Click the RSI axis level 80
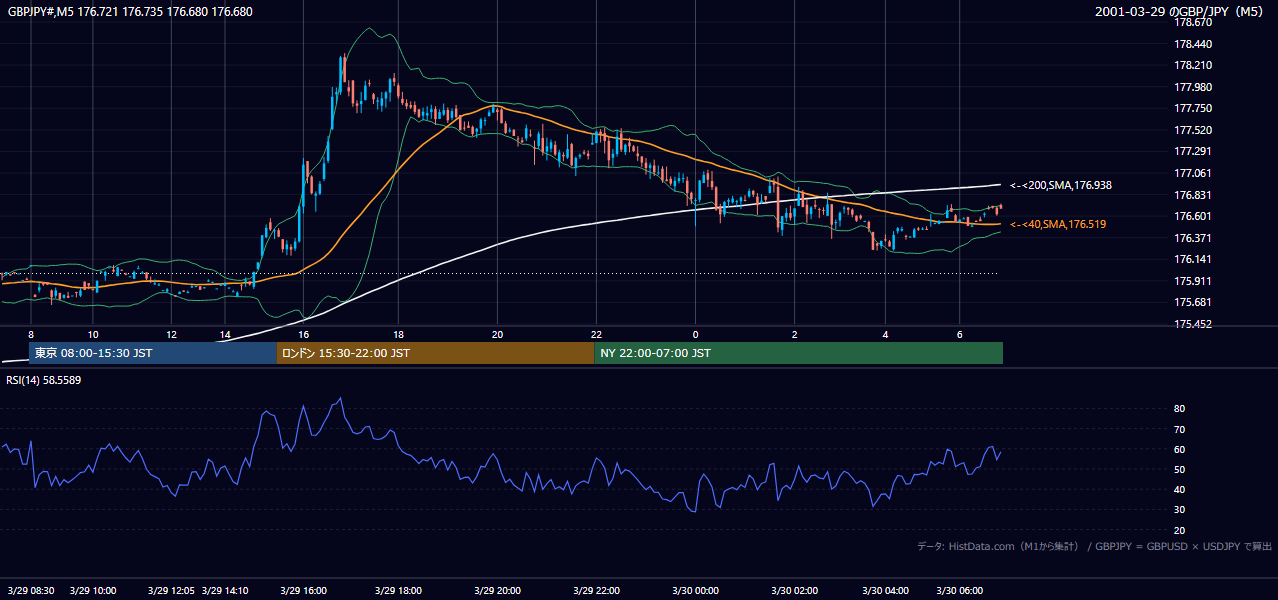 (x=1180, y=409)
